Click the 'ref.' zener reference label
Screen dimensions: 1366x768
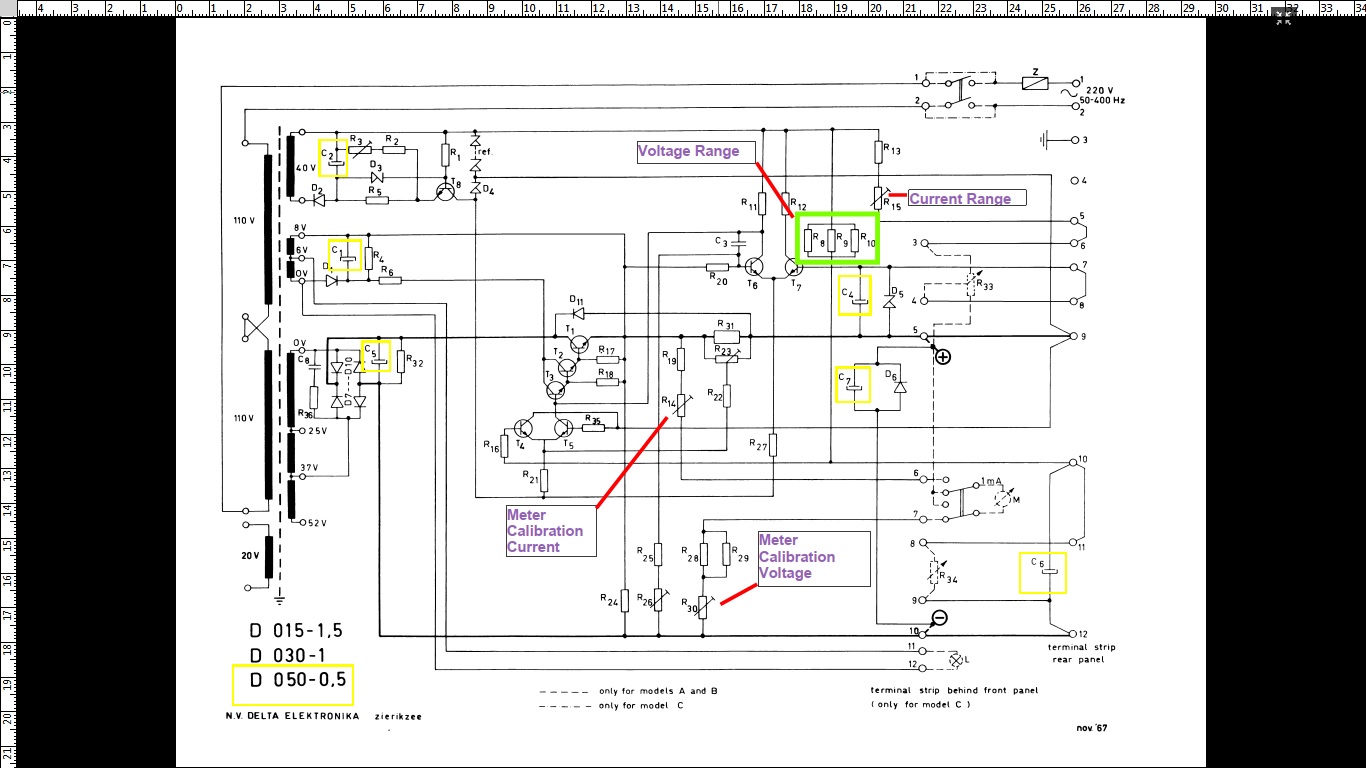[486, 151]
